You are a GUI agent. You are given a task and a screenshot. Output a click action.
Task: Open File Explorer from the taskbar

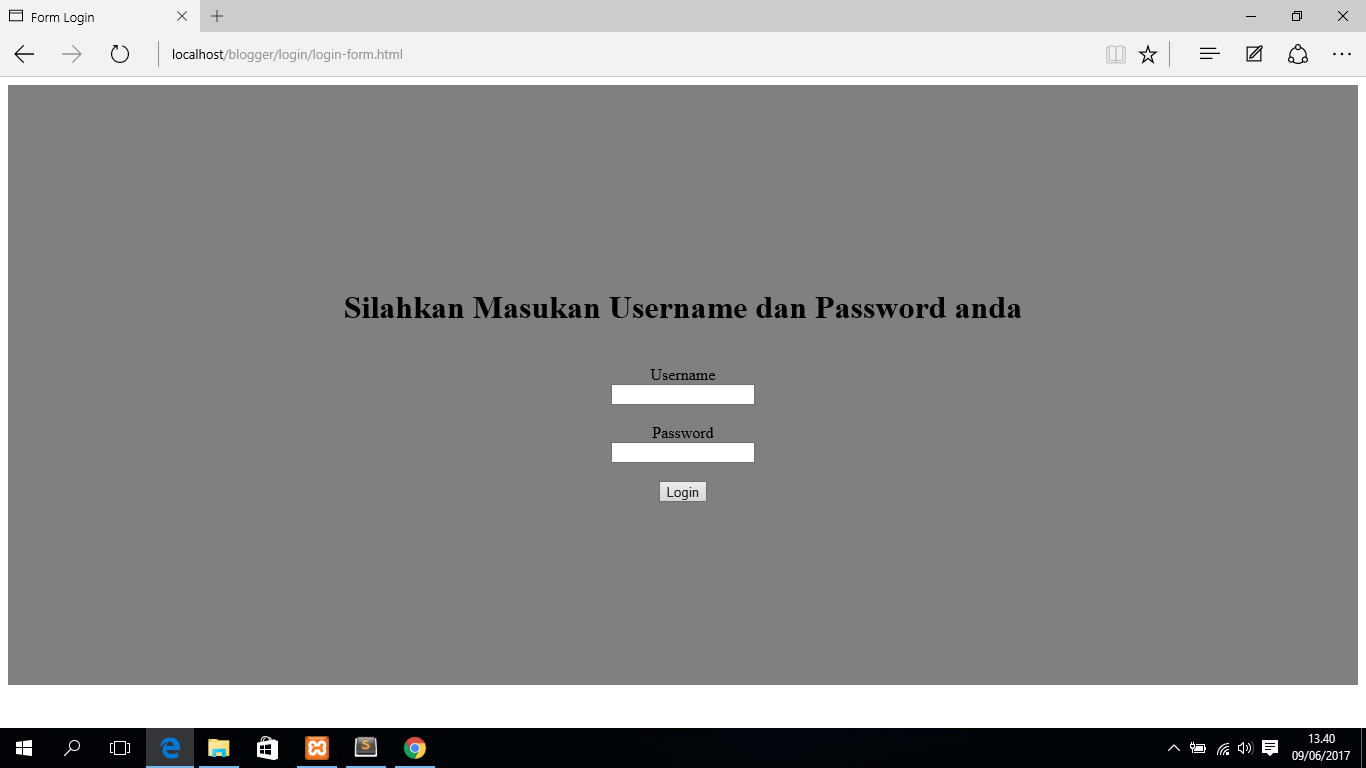point(218,747)
